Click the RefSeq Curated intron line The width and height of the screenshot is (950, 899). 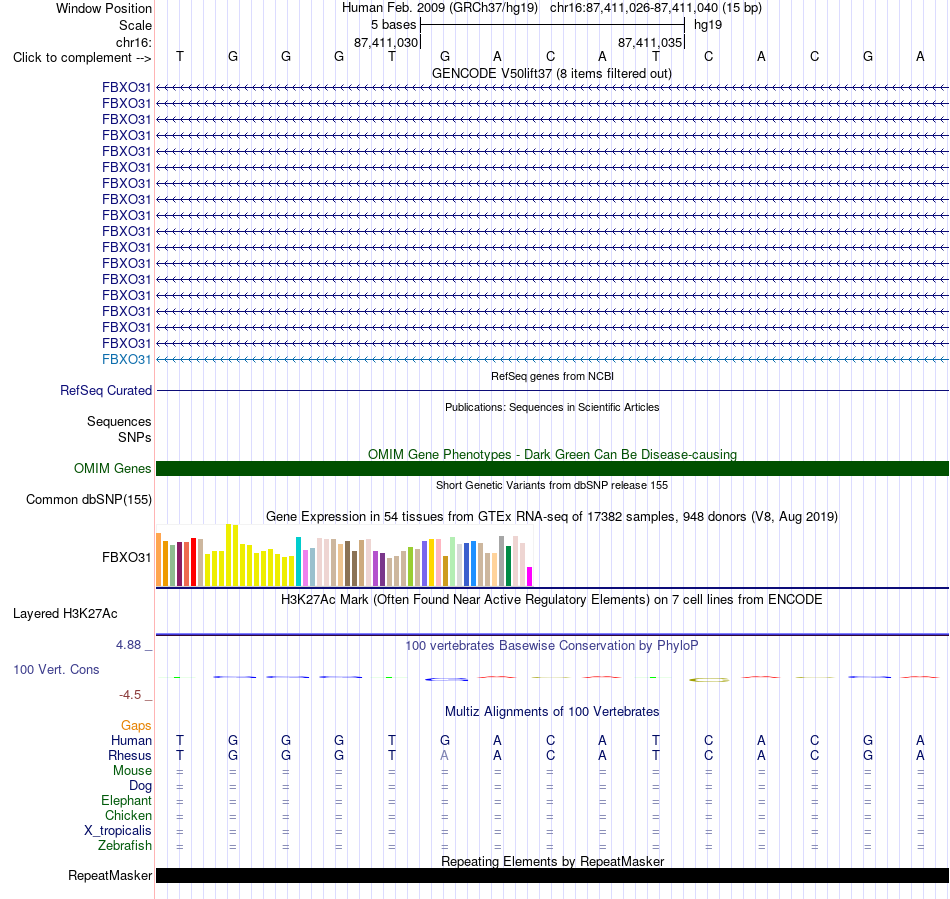552,391
